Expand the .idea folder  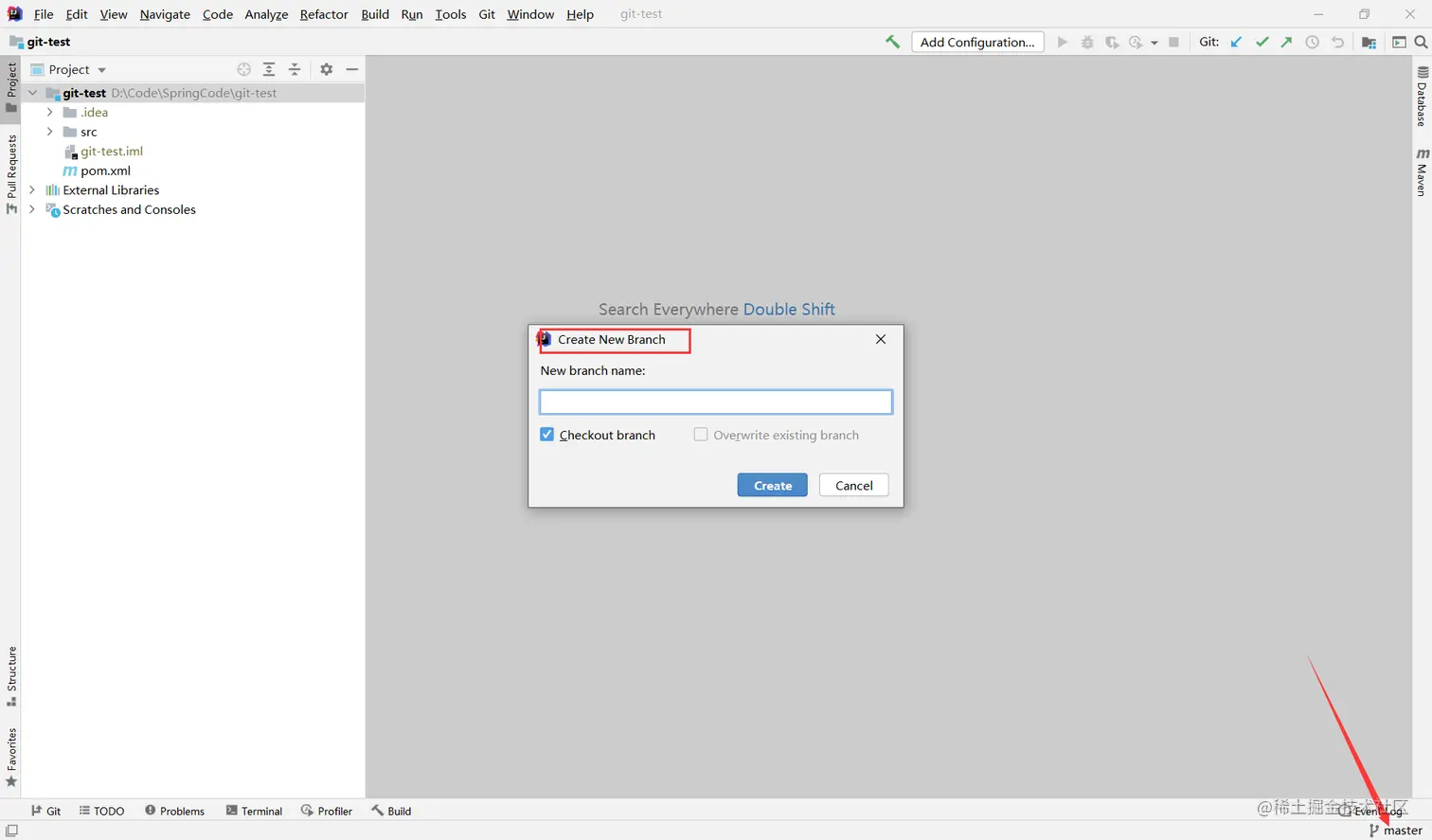(50, 112)
